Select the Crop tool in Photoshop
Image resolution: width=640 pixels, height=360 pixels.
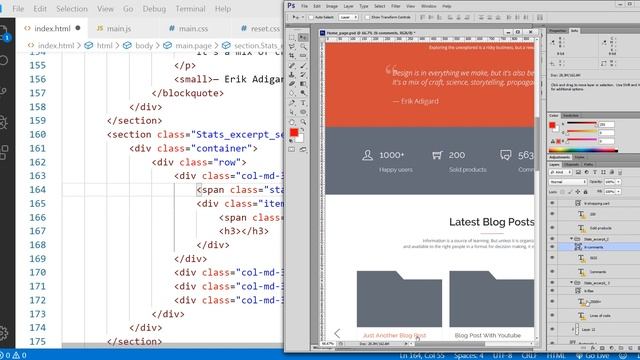point(291,56)
